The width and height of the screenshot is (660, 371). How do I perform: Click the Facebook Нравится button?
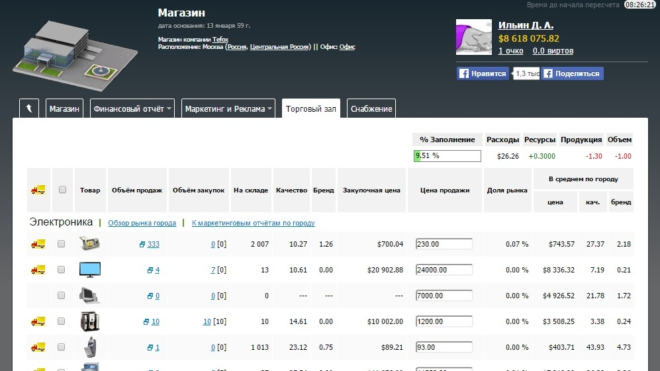tap(483, 73)
